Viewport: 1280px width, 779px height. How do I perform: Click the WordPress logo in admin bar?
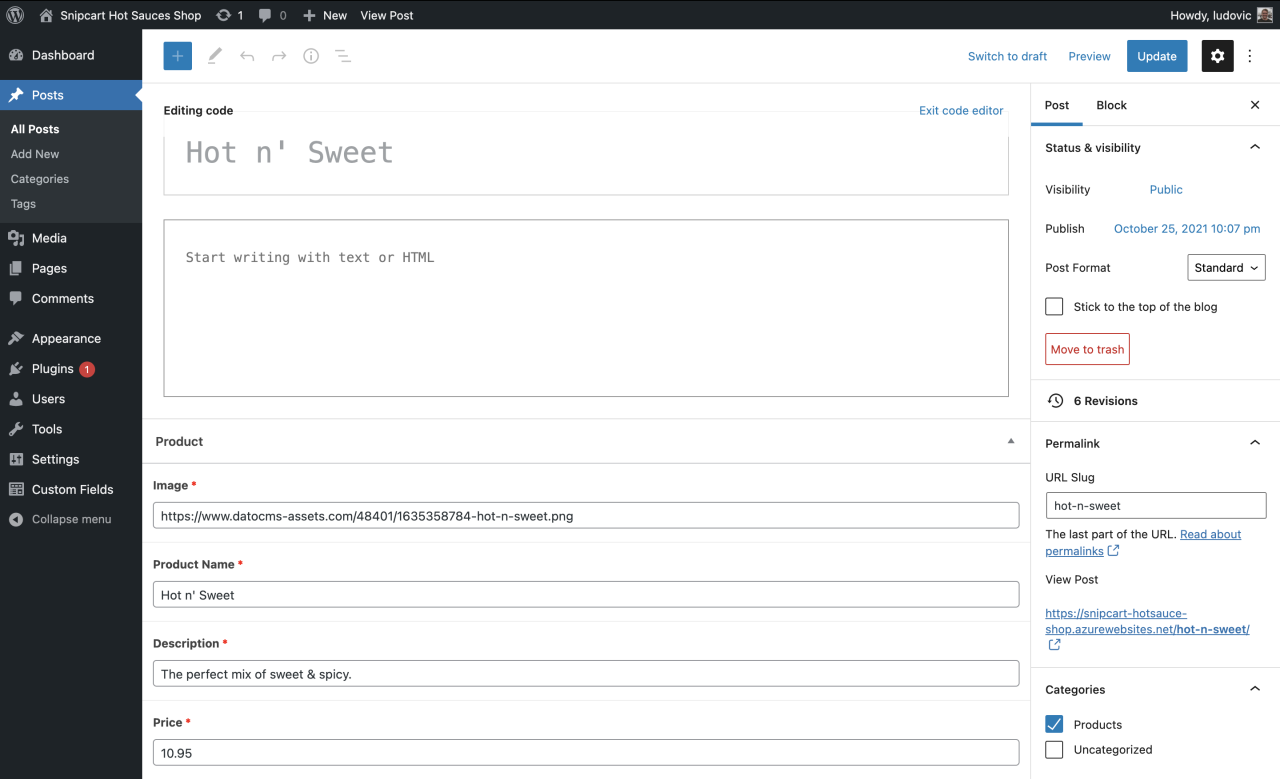tap(15, 15)
